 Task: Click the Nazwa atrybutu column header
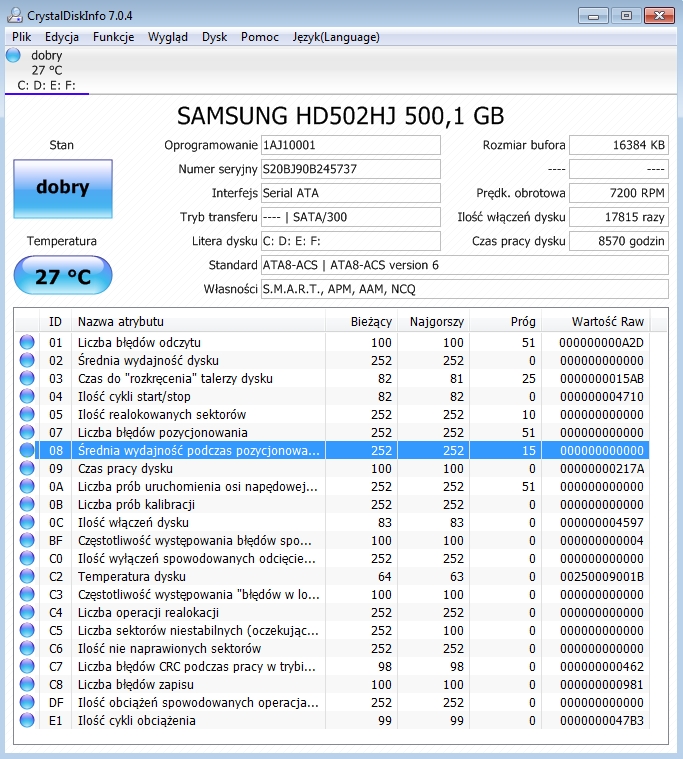(198, 321)
